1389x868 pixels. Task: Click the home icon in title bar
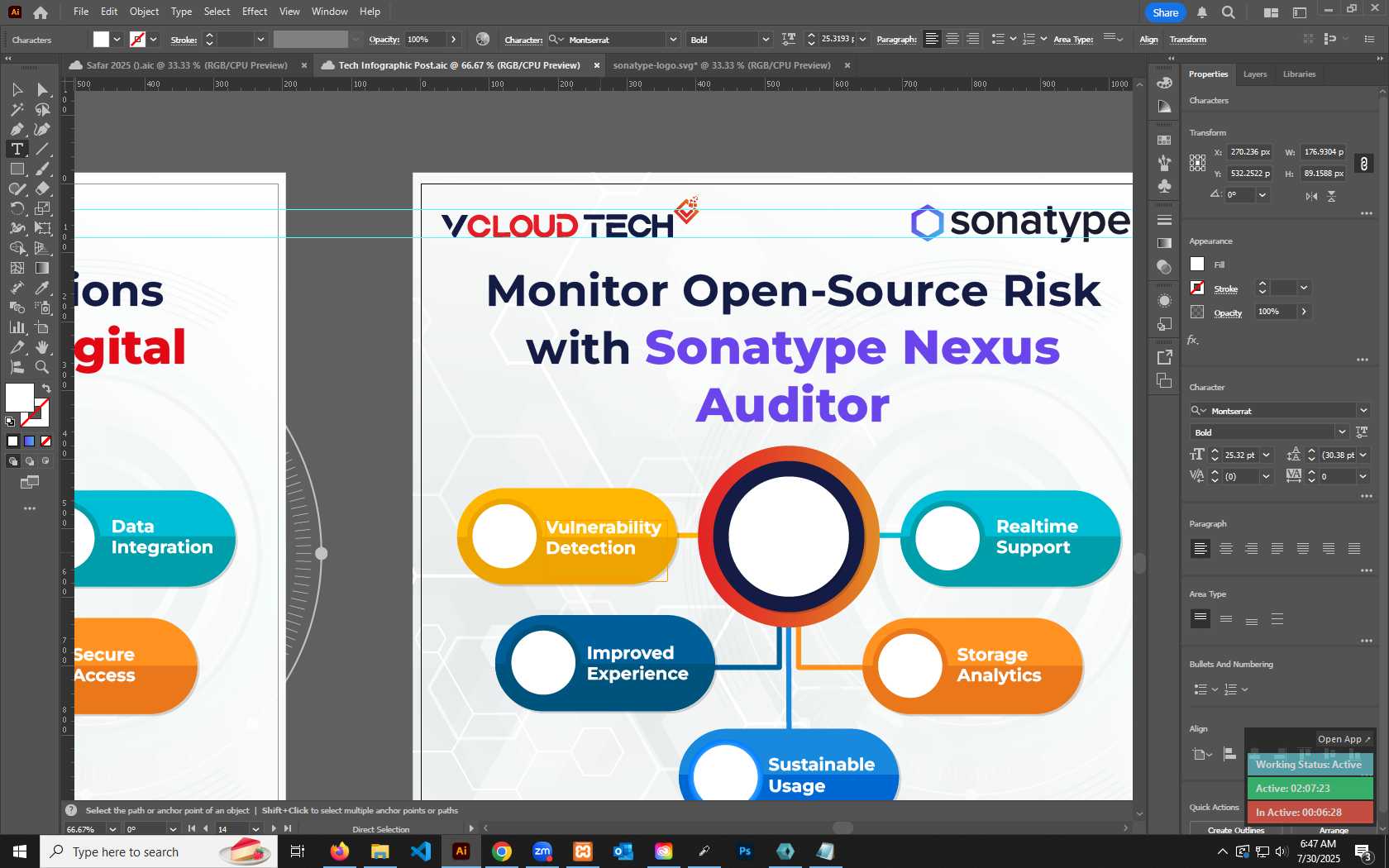click(40, 12)
